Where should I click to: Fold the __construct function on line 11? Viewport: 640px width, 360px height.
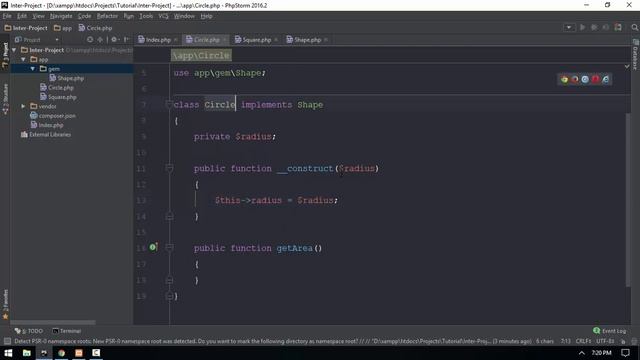click(x=169, y=168)
